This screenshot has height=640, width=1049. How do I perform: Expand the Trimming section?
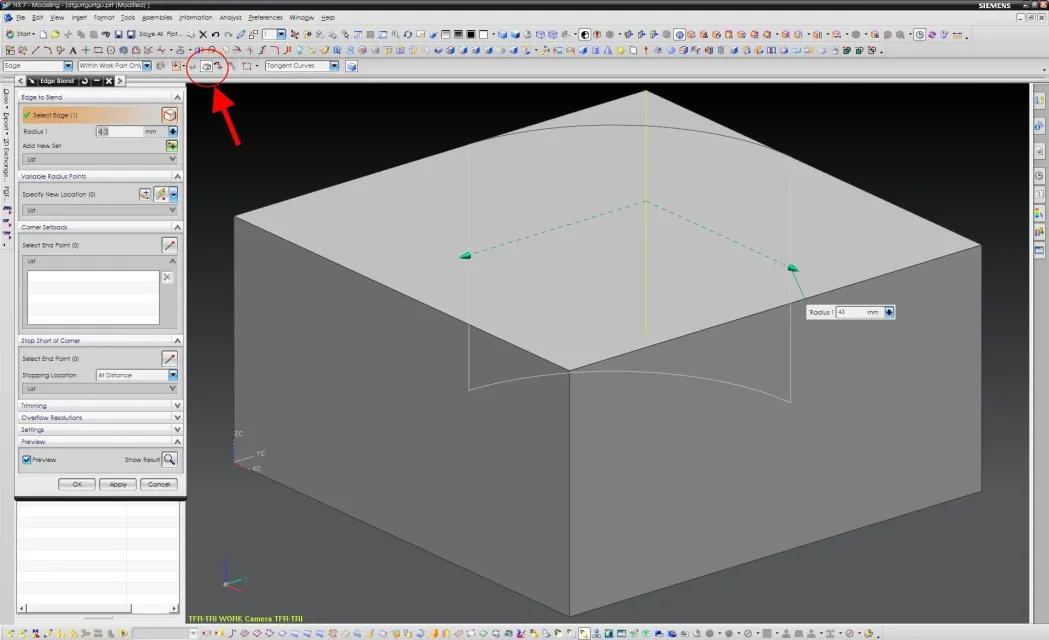177,406
